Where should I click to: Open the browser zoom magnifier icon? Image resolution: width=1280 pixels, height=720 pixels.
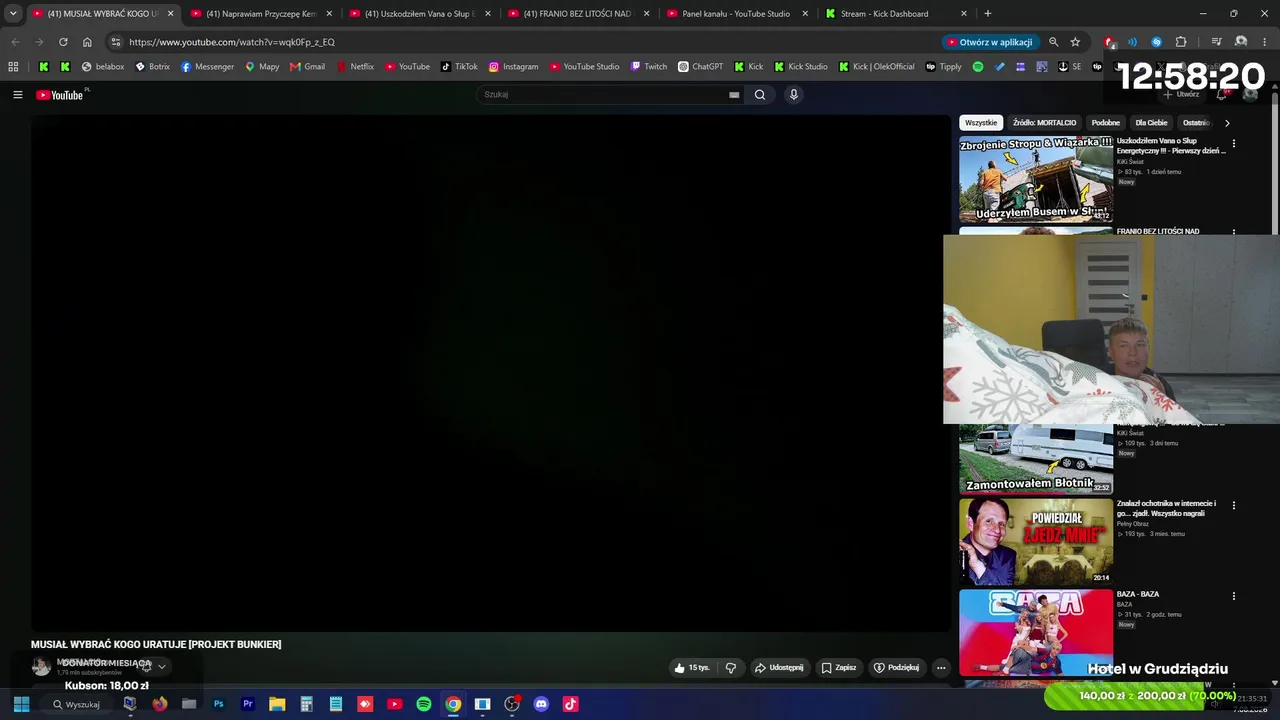1053,42
